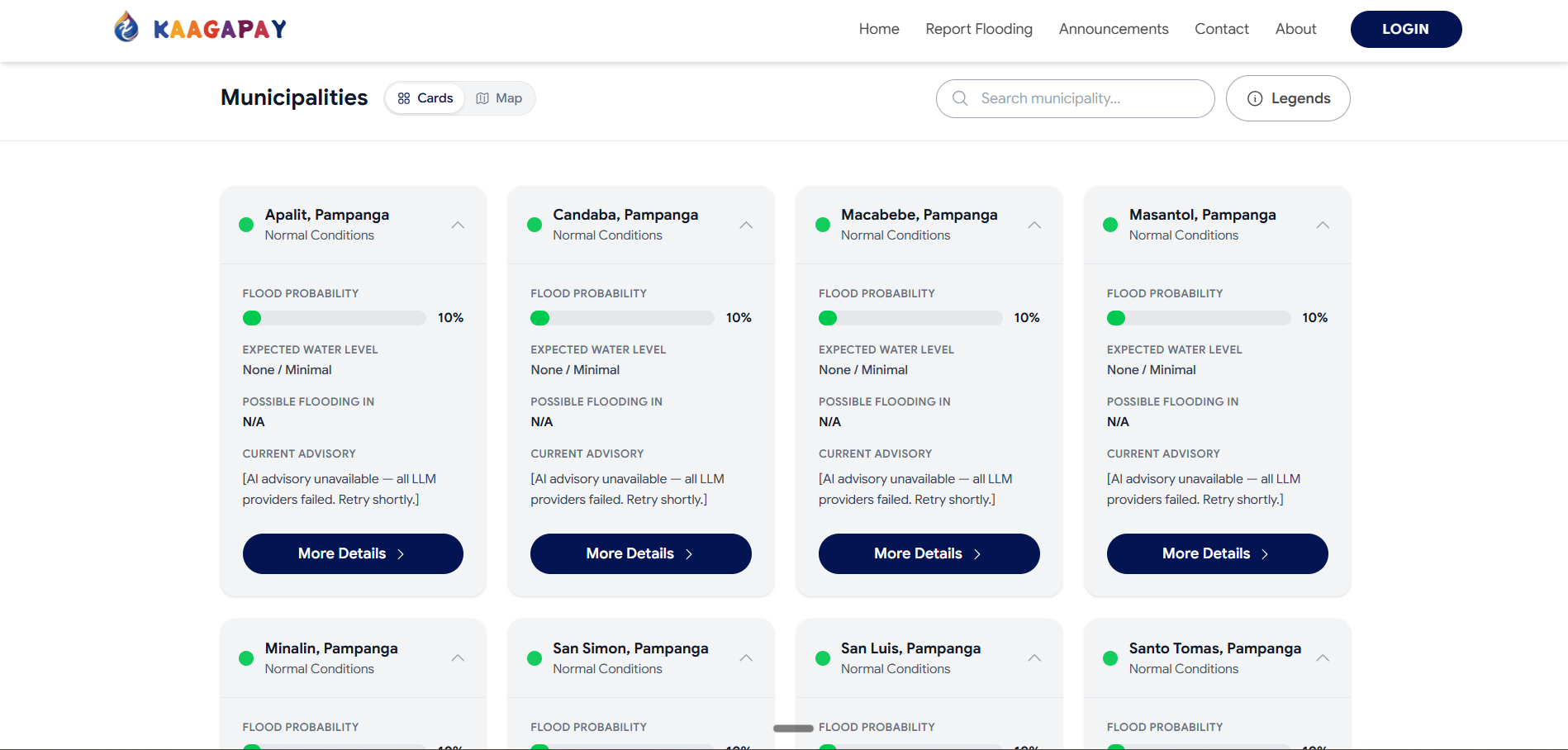The width and height of the screenshot is (1568, 750).
Task: Click the magnifier icon in search box
Action: (960, 98)
